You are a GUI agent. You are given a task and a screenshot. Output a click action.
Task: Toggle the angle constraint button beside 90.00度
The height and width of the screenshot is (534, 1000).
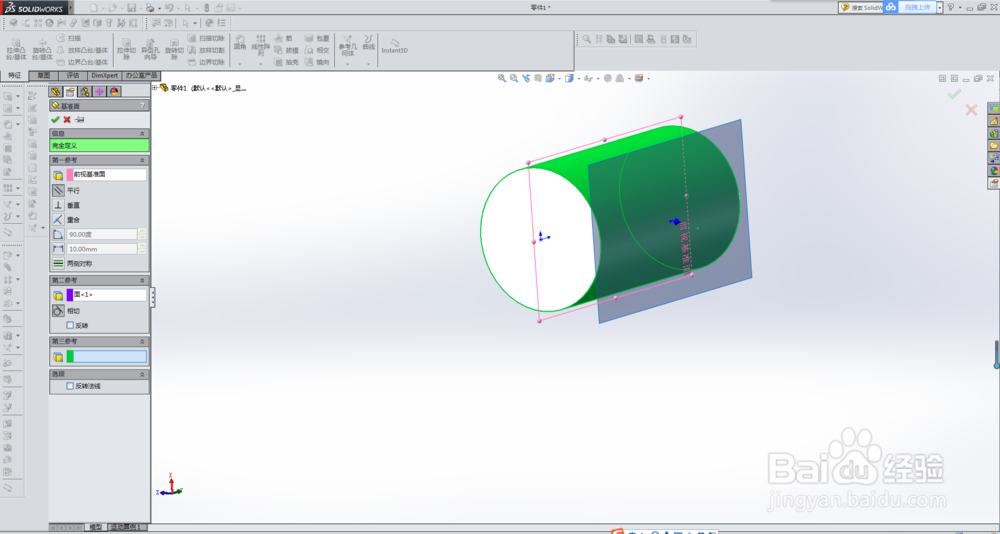pyautogui.click(x=58, y=234)
